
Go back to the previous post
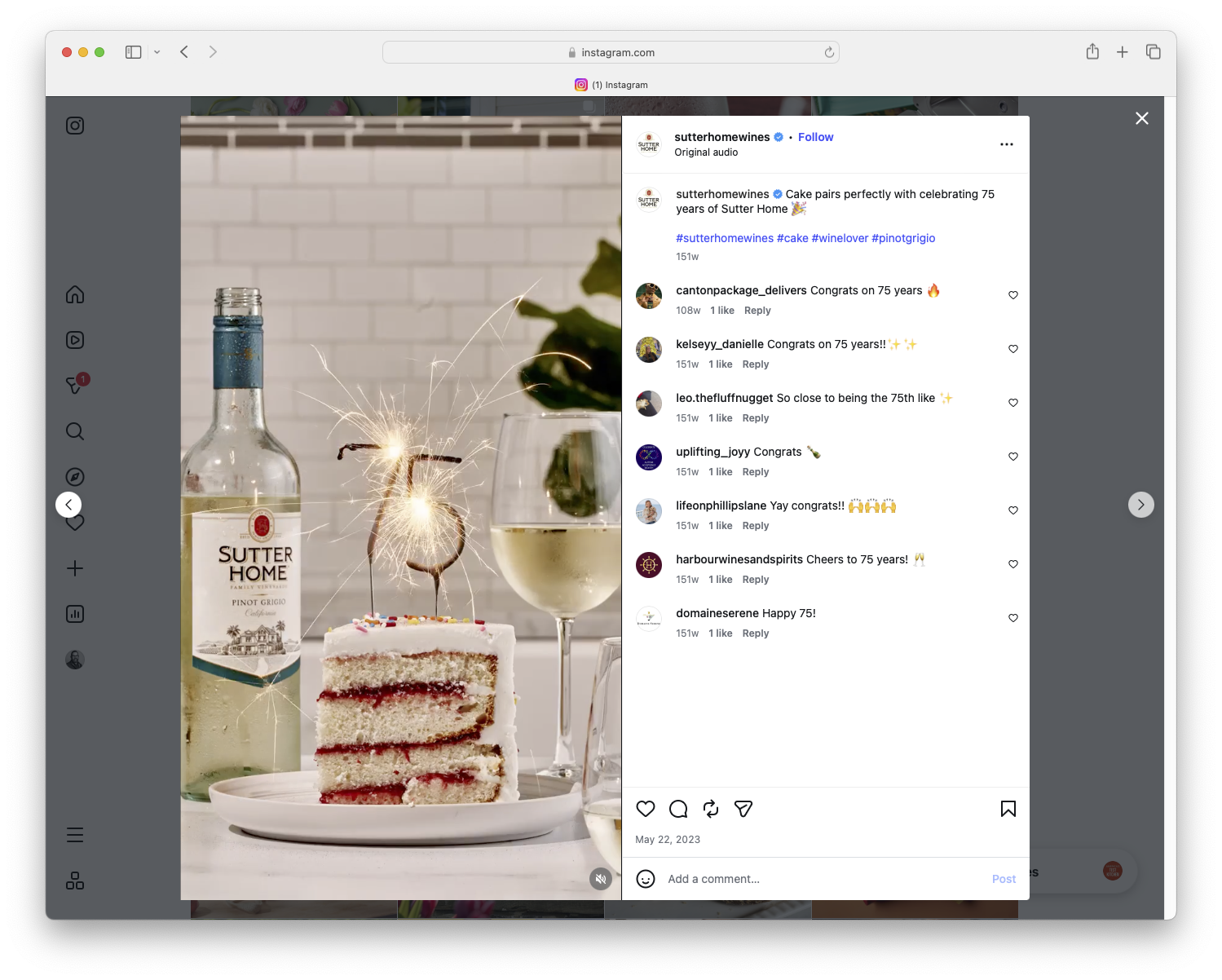click(69, 504)
